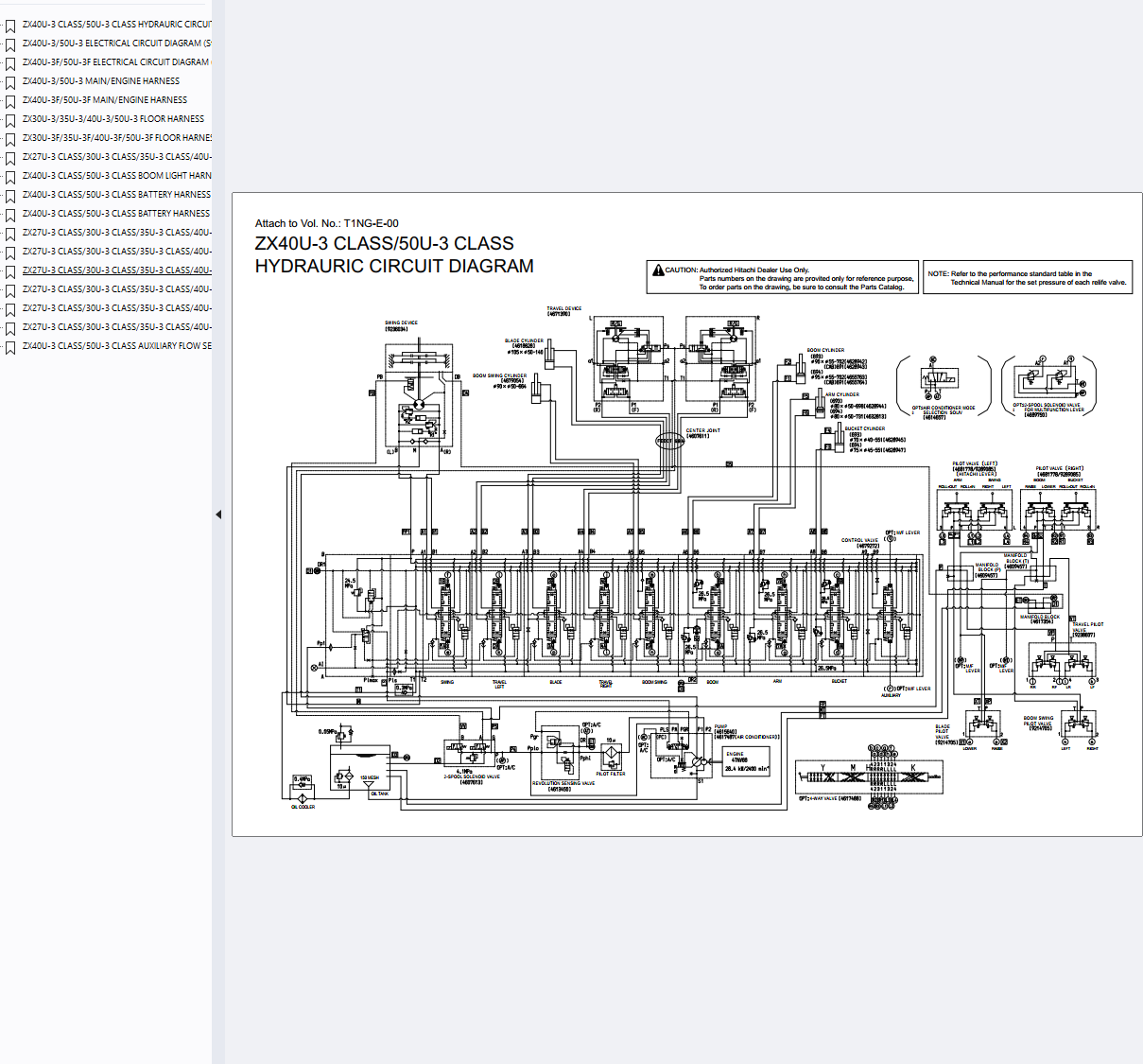
Task: Click the CENTER JOINT label
Action: (702, 431)
